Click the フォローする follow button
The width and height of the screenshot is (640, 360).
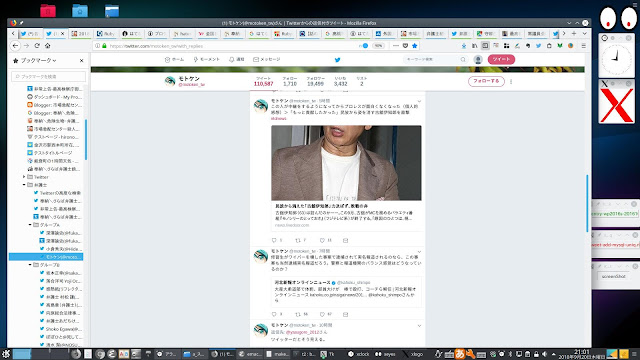tap(486, 81)
